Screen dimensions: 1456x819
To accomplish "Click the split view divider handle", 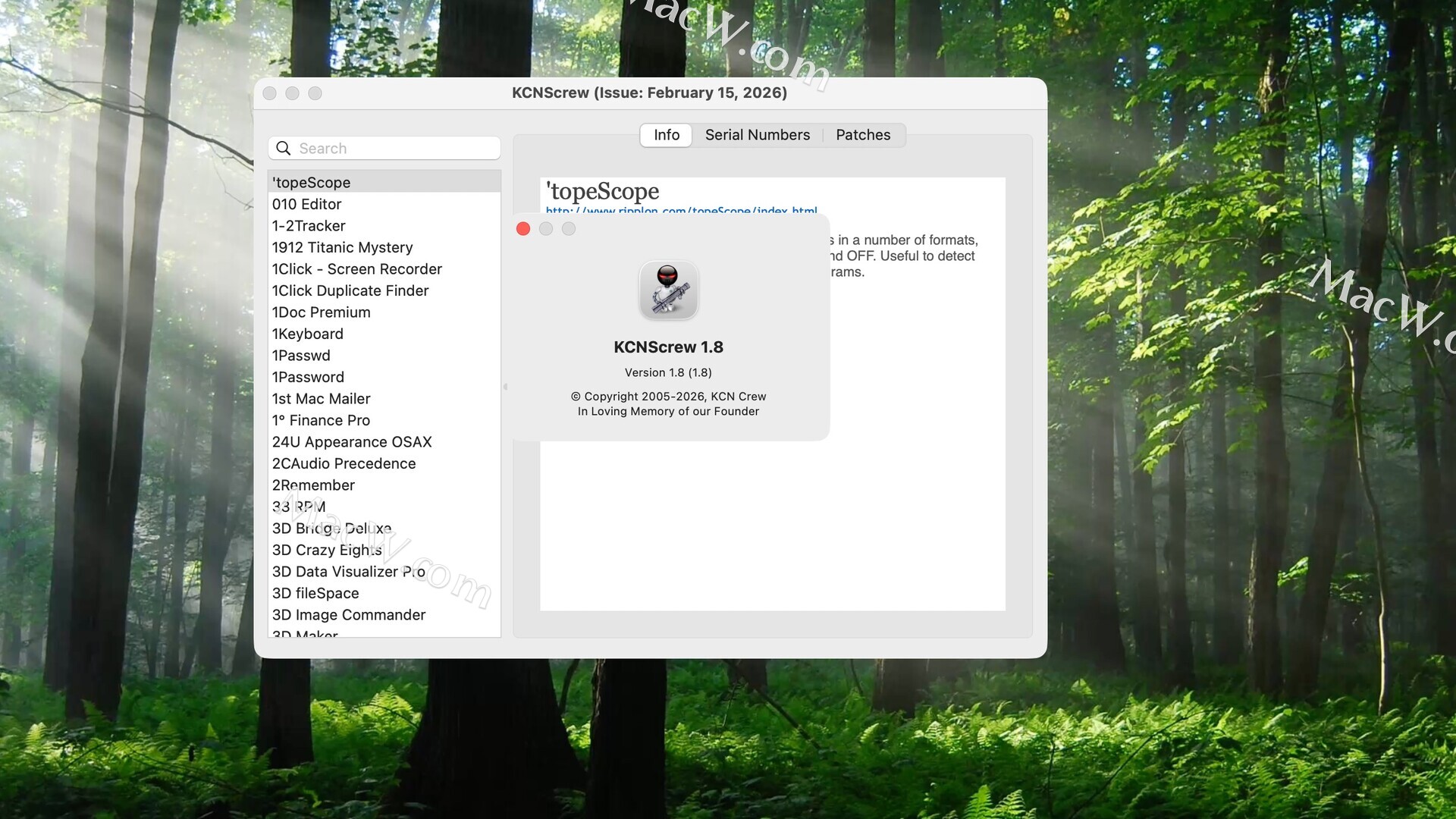I will coord(506,387).
